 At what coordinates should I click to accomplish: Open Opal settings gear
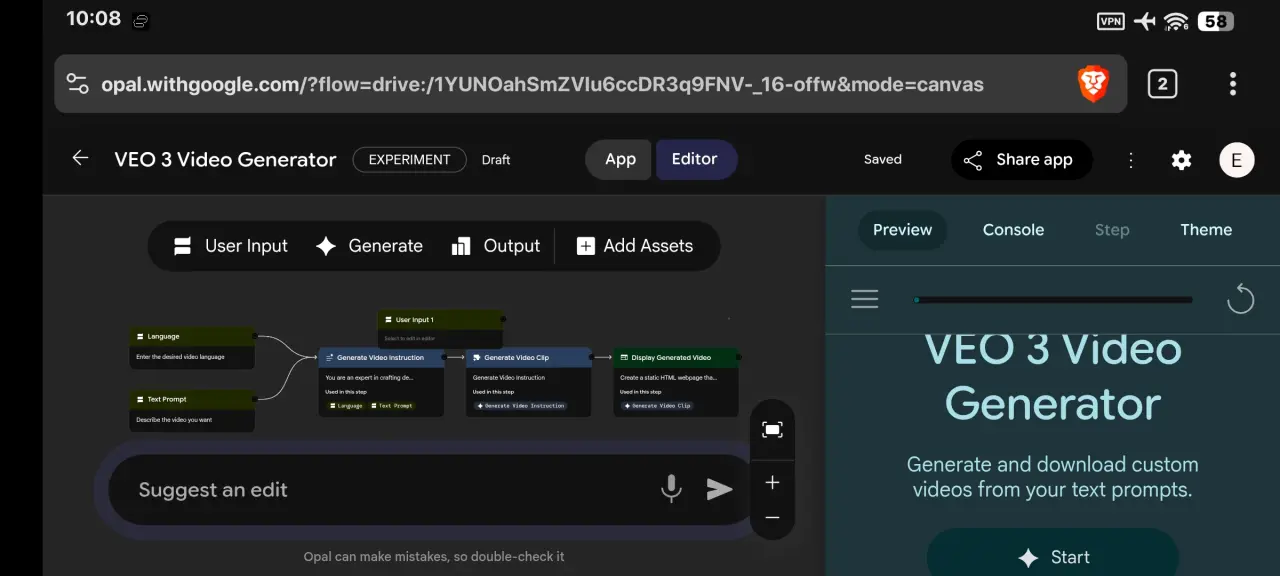[1181, 160]
